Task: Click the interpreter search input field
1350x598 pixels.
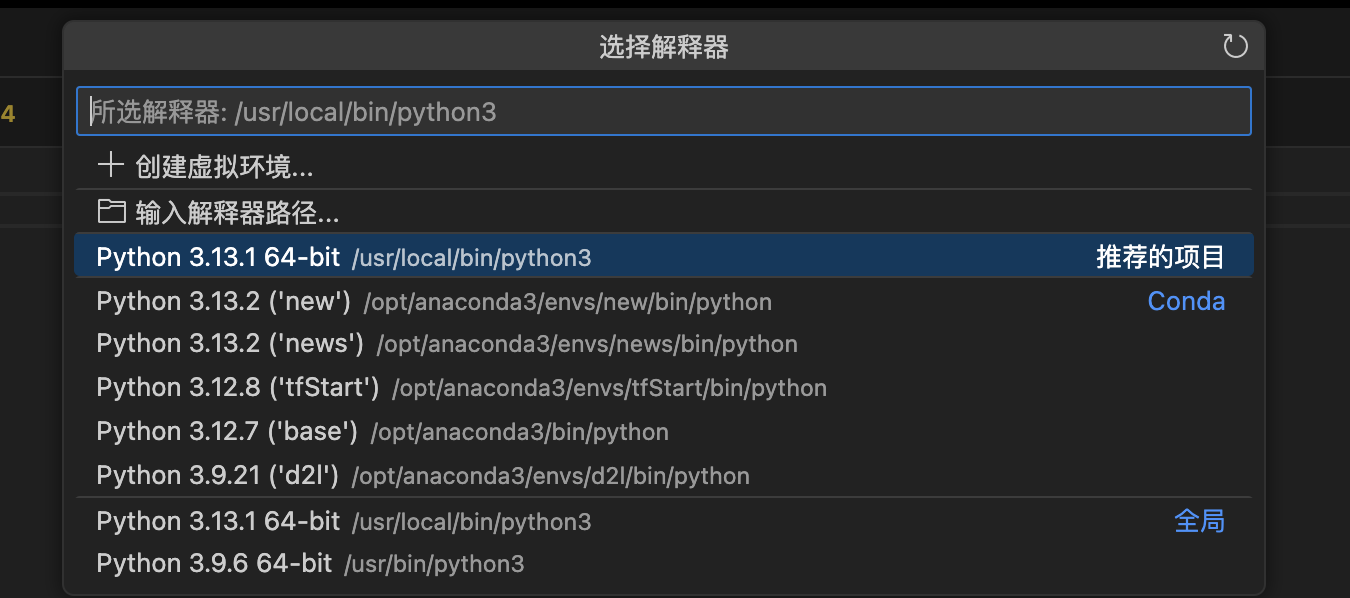Action: 663,111
